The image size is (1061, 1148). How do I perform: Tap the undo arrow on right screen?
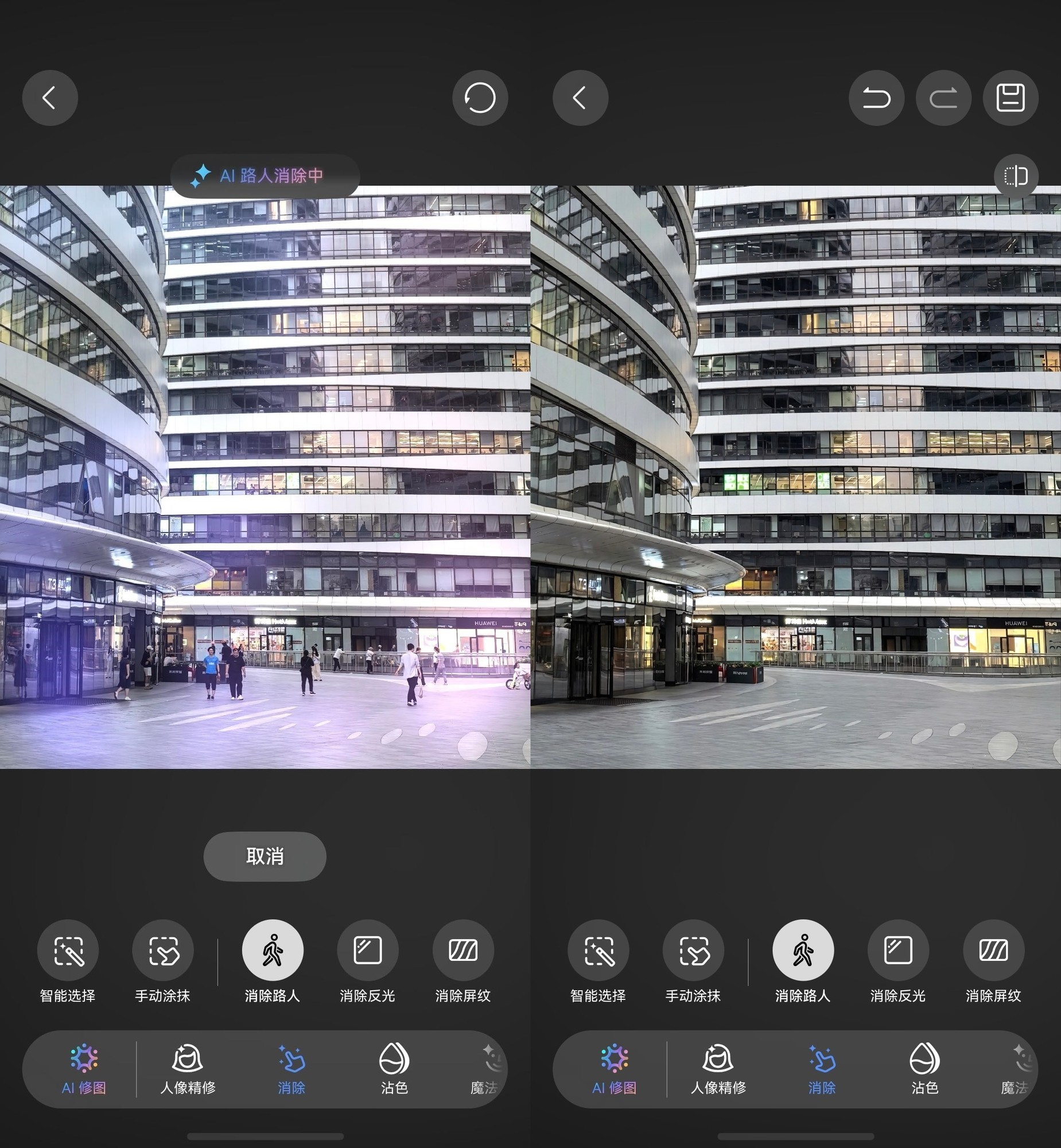pos(876,98)
